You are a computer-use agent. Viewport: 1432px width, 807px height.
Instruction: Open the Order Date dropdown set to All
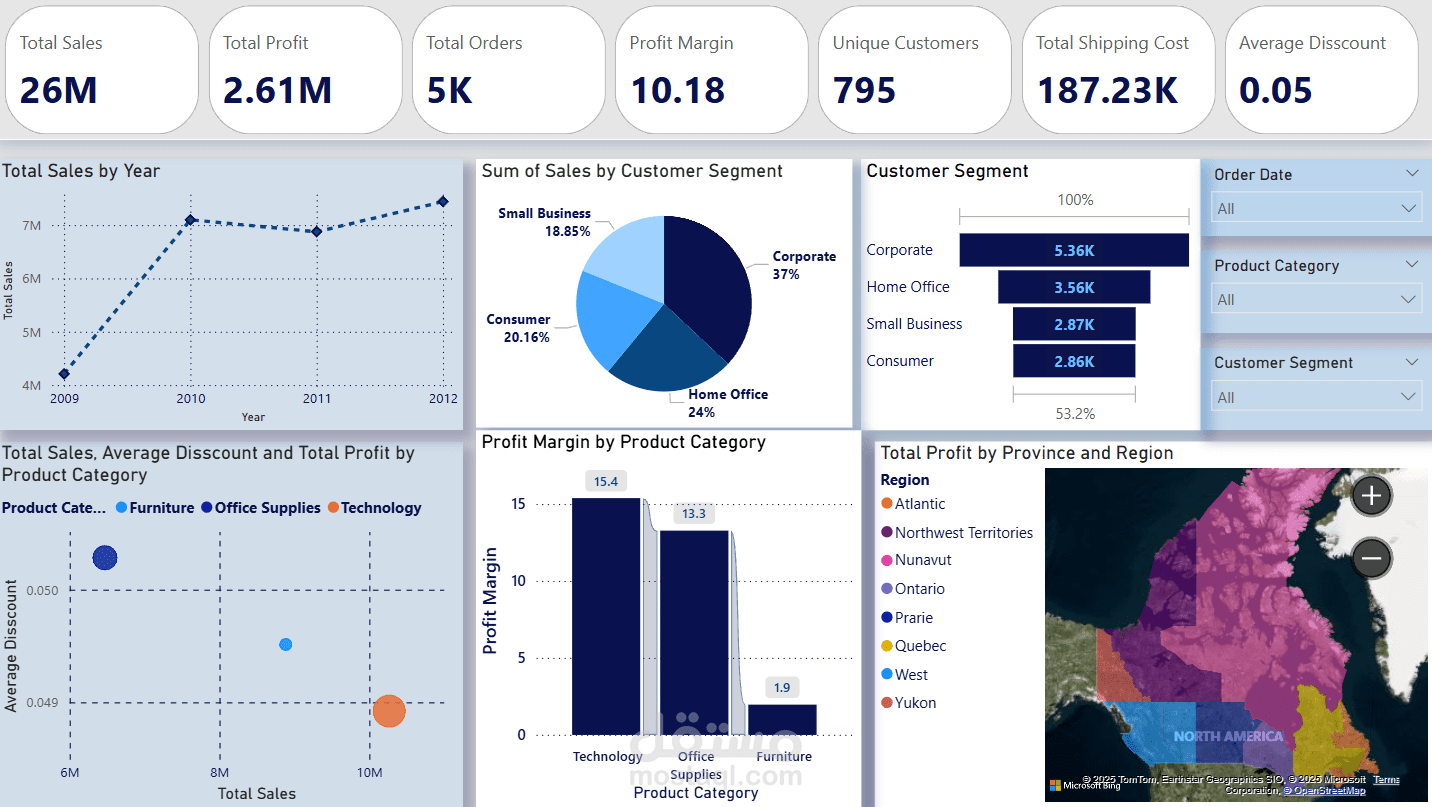[x=1316, y=209]
